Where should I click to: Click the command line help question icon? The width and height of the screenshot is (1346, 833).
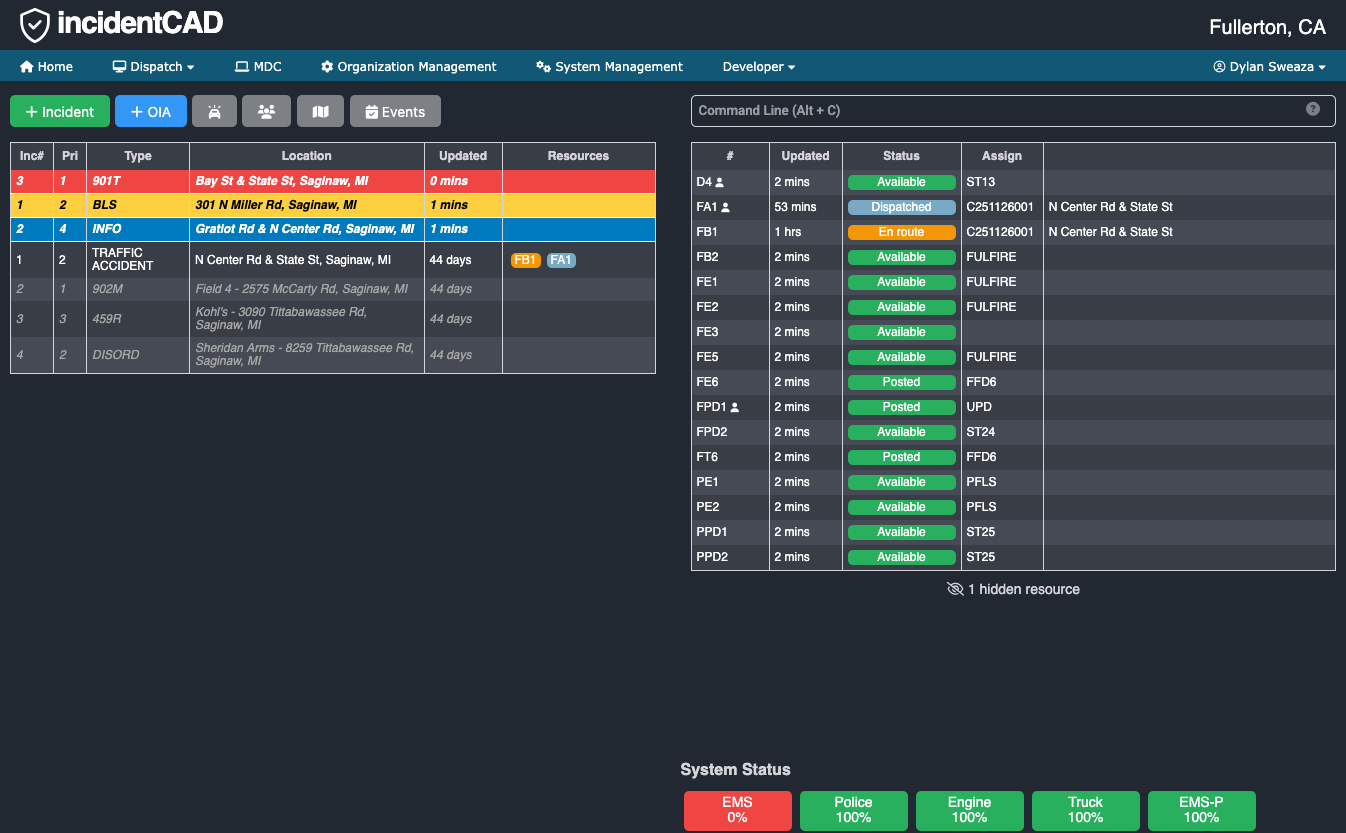click(x=1313, y=109)
